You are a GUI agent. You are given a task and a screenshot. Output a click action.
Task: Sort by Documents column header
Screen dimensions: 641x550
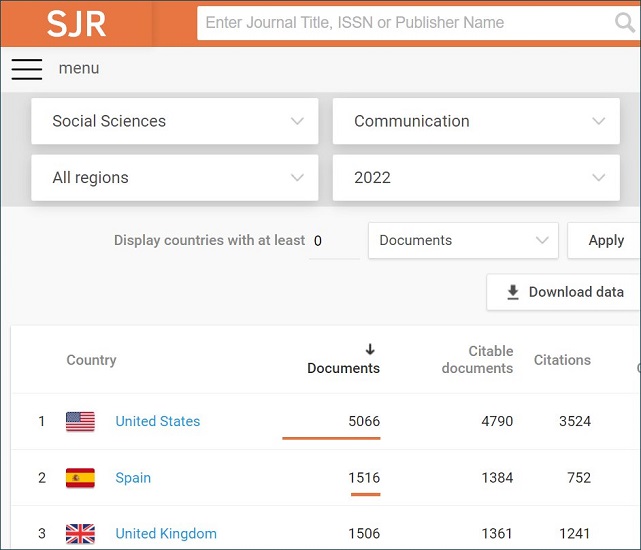tap(343, 368)
